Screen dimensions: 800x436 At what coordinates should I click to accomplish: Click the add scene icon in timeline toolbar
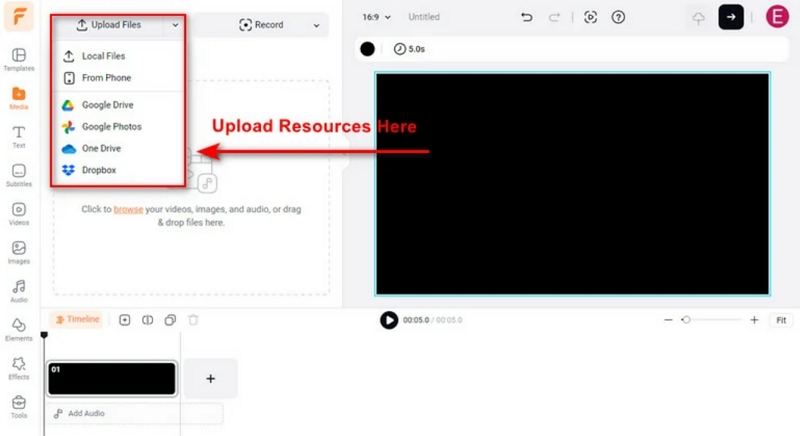pyautogui.click(x=124, y=320)
